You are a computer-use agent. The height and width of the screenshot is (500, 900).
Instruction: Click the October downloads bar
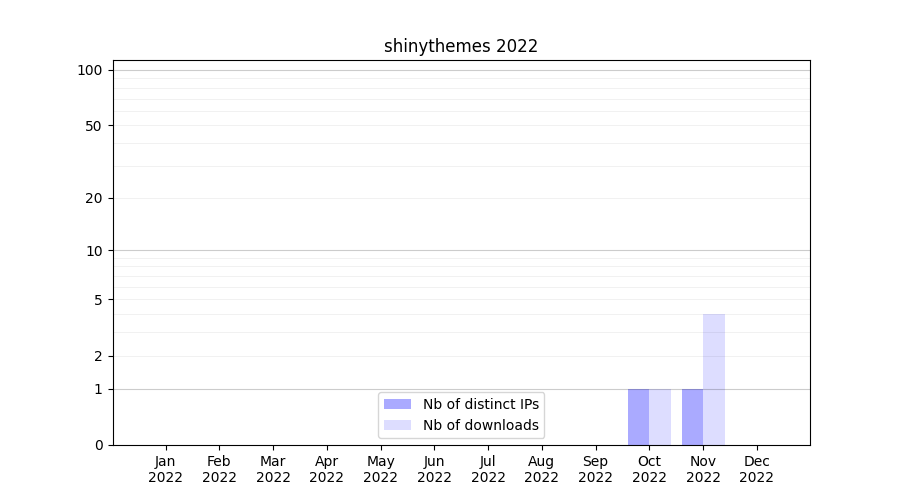tap(660, 417)
